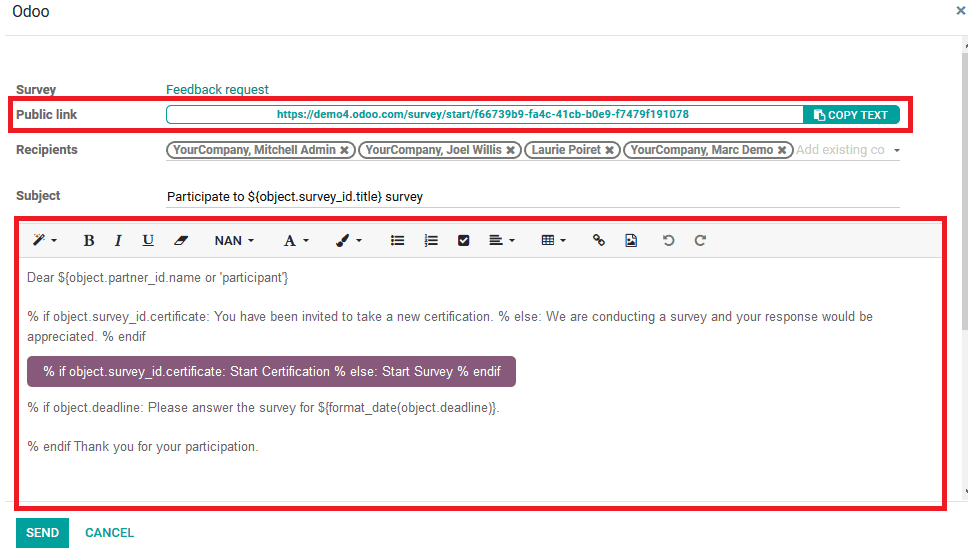Open the insert table dropdown
This screenshot has height=559, width=973.
pyautogui.click(x=554, y=241)
